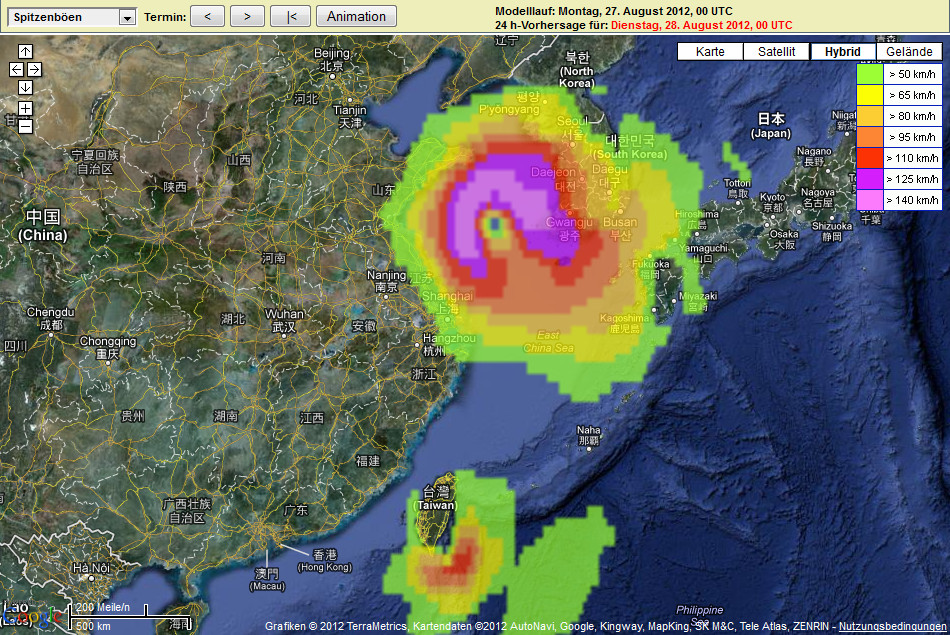950x635 pixels.
Task: Click the orange > 95 km/h legend swatch
Action: point(870,137)
